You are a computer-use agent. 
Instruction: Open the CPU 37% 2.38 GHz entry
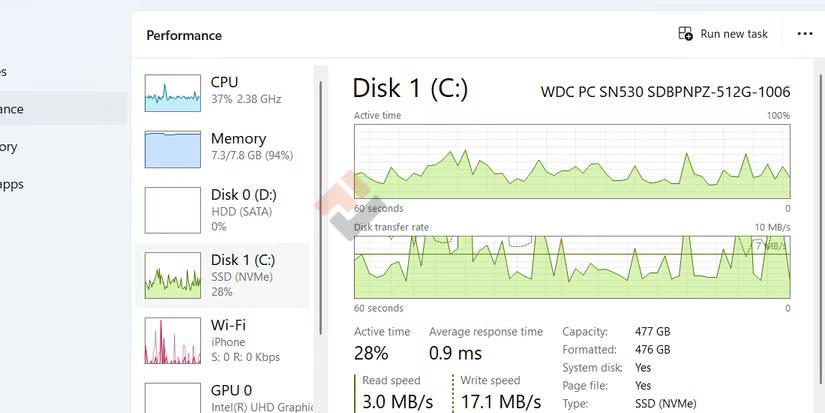246,90
